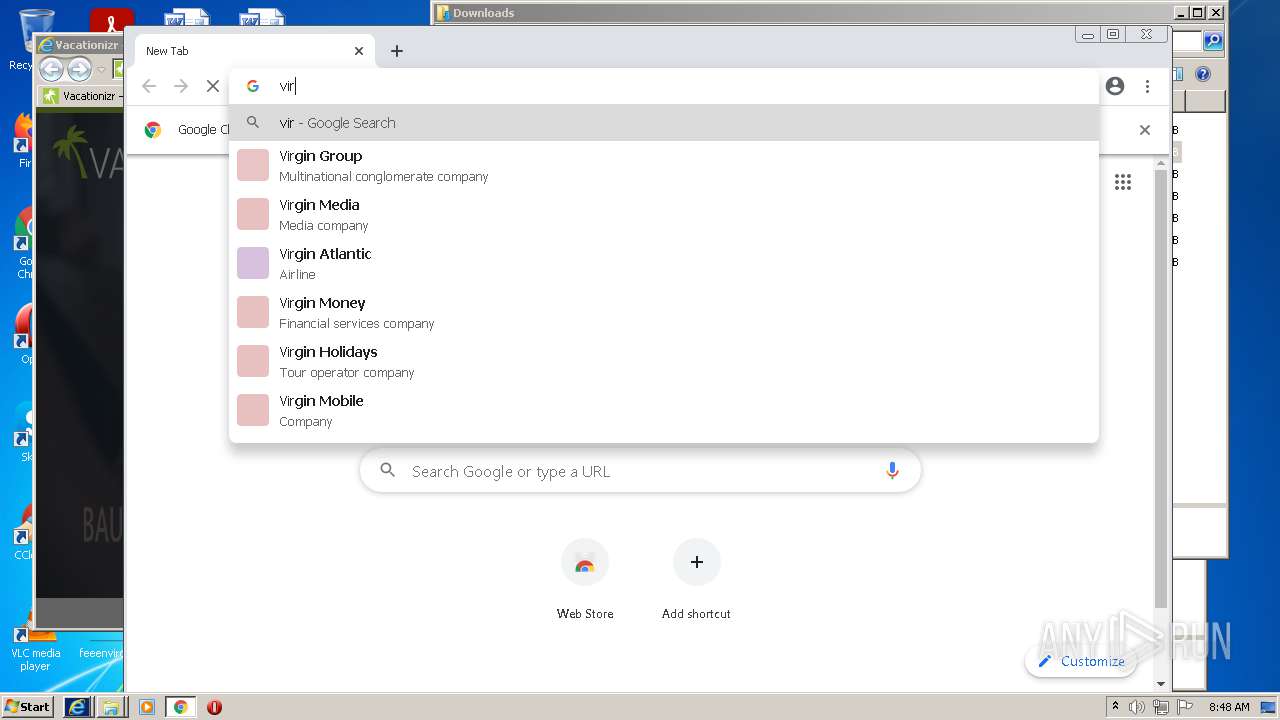Click the Add shortcut button
This screenshot has height=720, width=1280.
(696, 579)
